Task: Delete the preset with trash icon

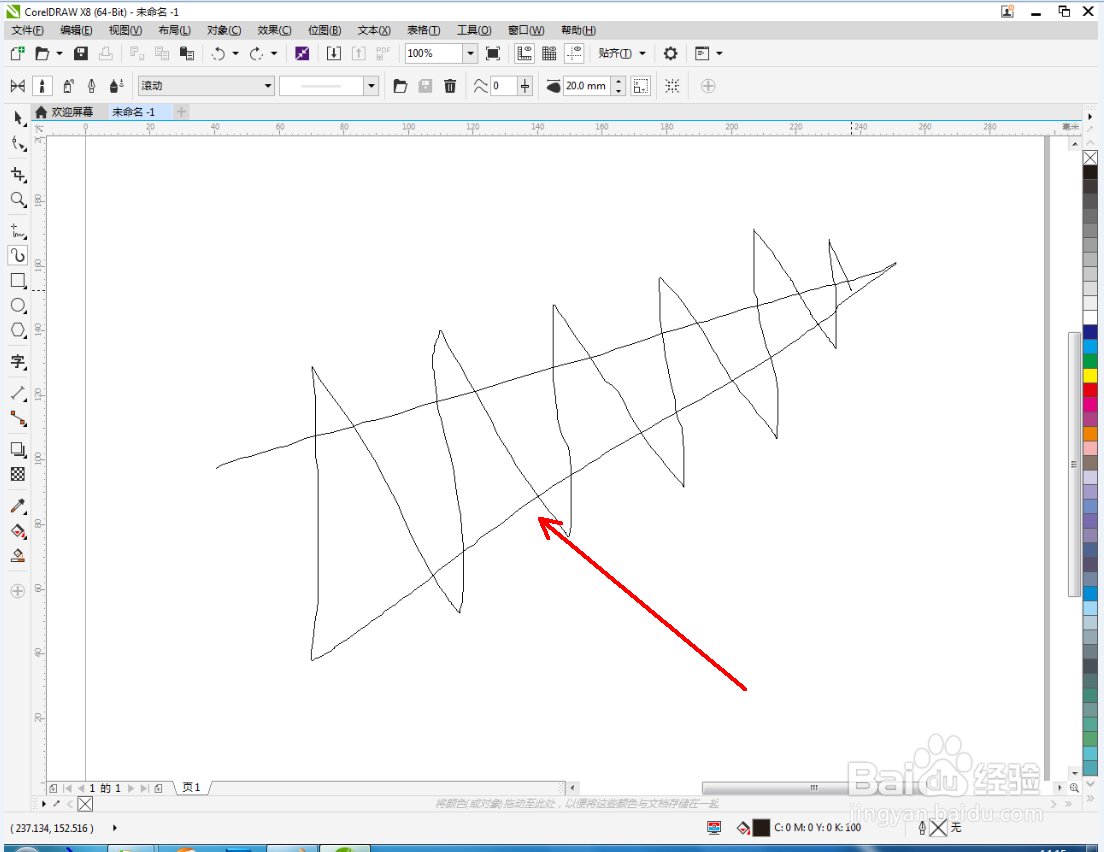Action: [x=450, y=86]
